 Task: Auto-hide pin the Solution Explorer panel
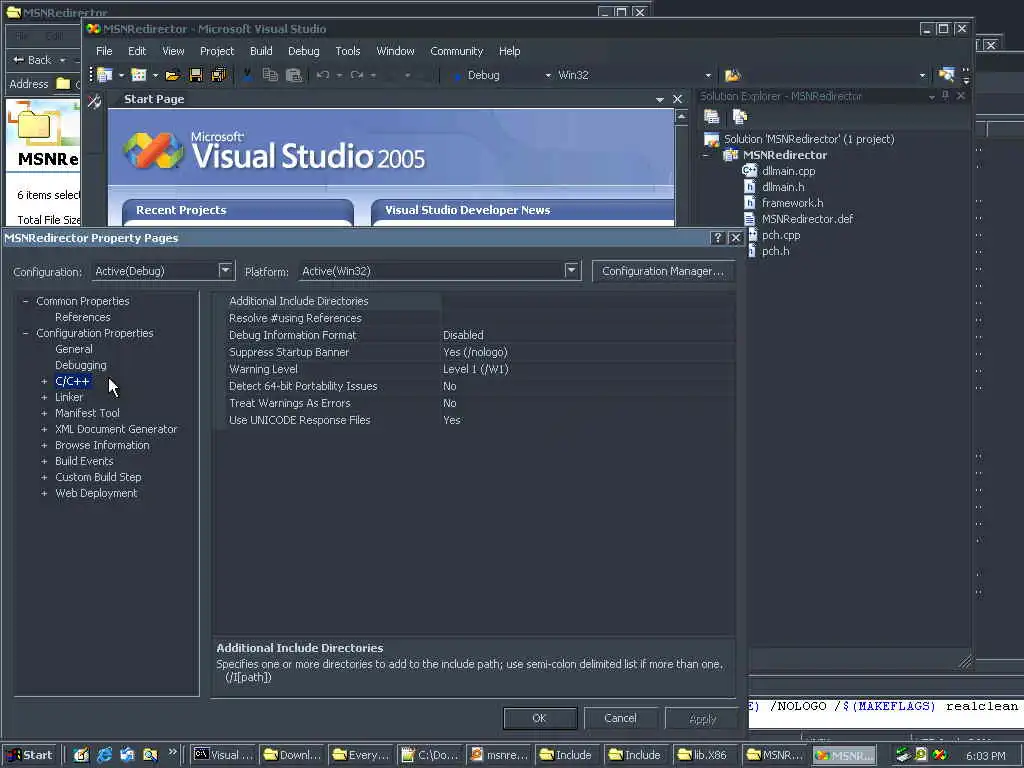coord(945,96)
